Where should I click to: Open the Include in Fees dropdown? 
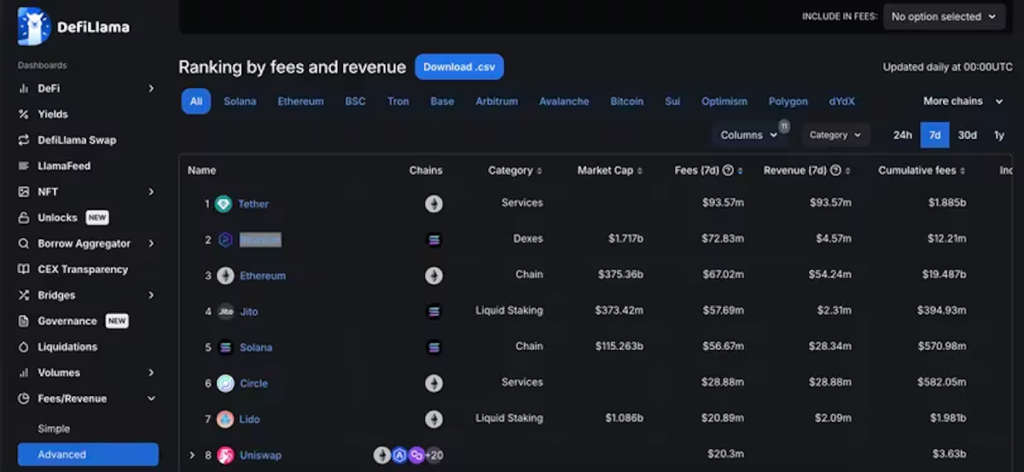click(944, 17)
